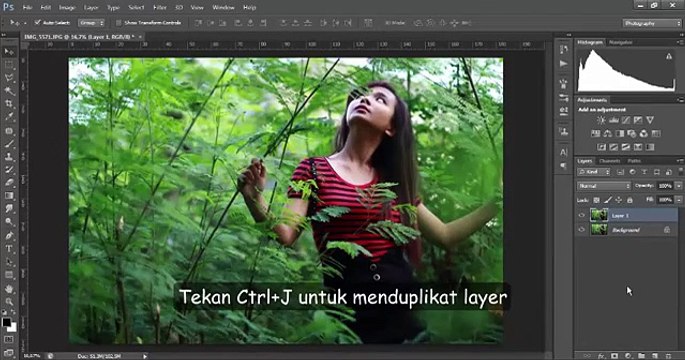685x360 pixels.
Task: Select the Magic Wand tool
Action: point(9,91)
